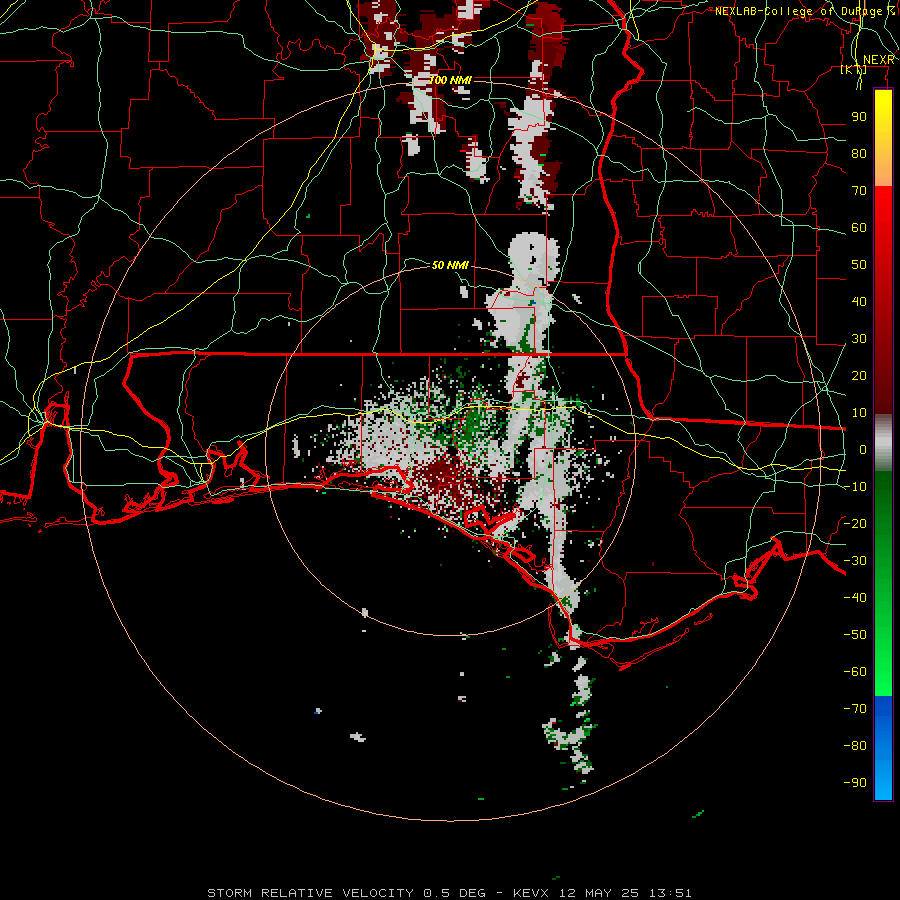Click the 100 NMI range ring label
Image resolution: width=900 pixels, height=900 pixels.
pyautogui.click(x=451, y=80)
